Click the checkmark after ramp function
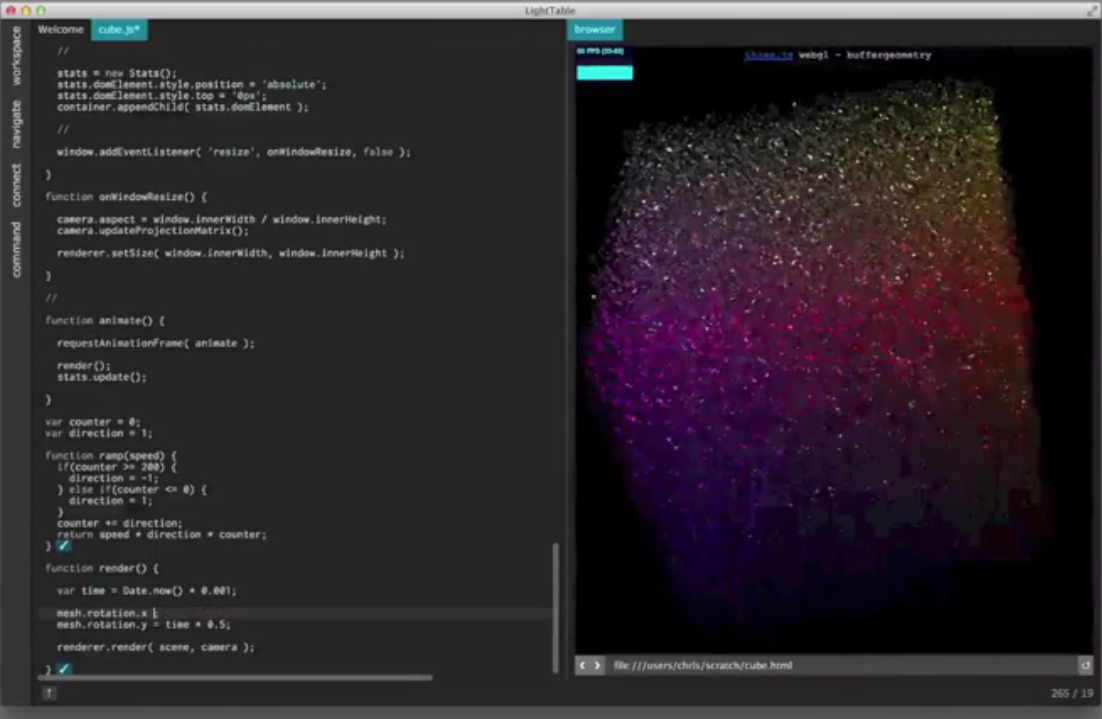Image resolution: width=1102 pixels, height=719 pixels. click(63, 546)
